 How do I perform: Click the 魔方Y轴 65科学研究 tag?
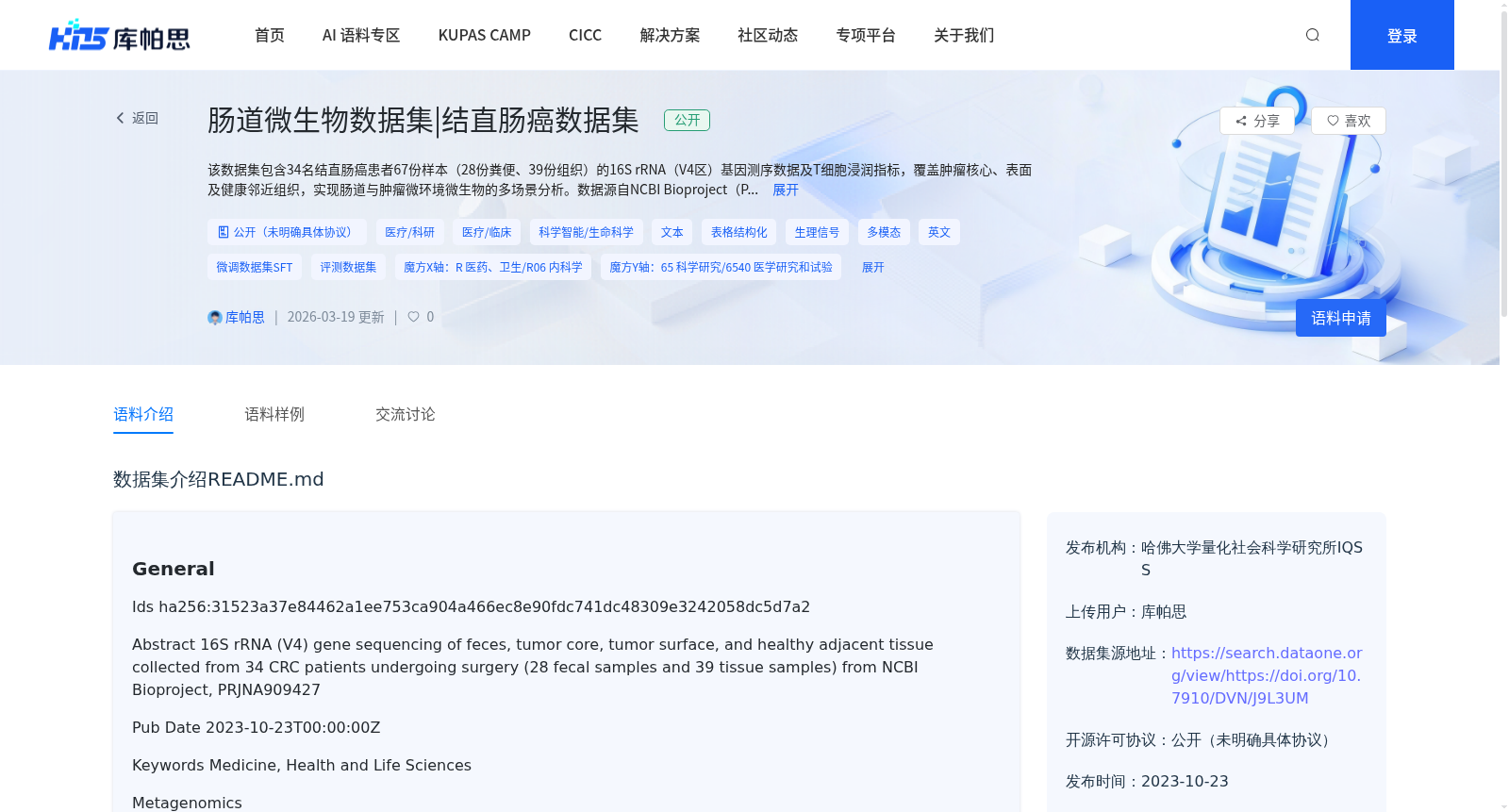[721, 267]
